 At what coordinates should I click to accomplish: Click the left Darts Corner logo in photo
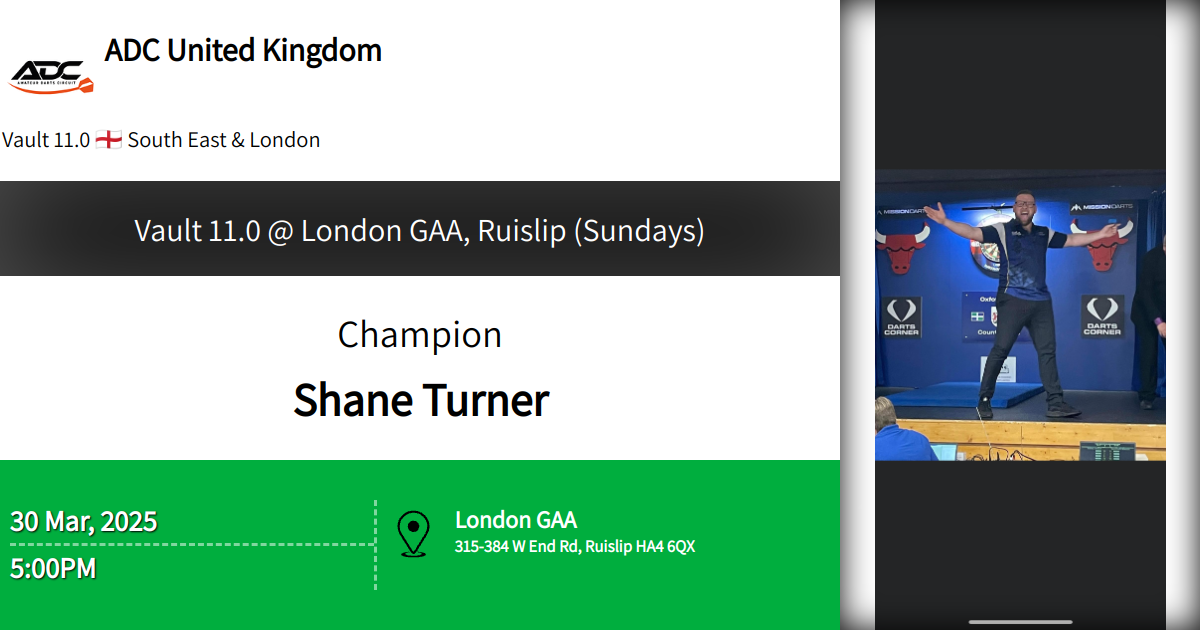click(902, 316)
